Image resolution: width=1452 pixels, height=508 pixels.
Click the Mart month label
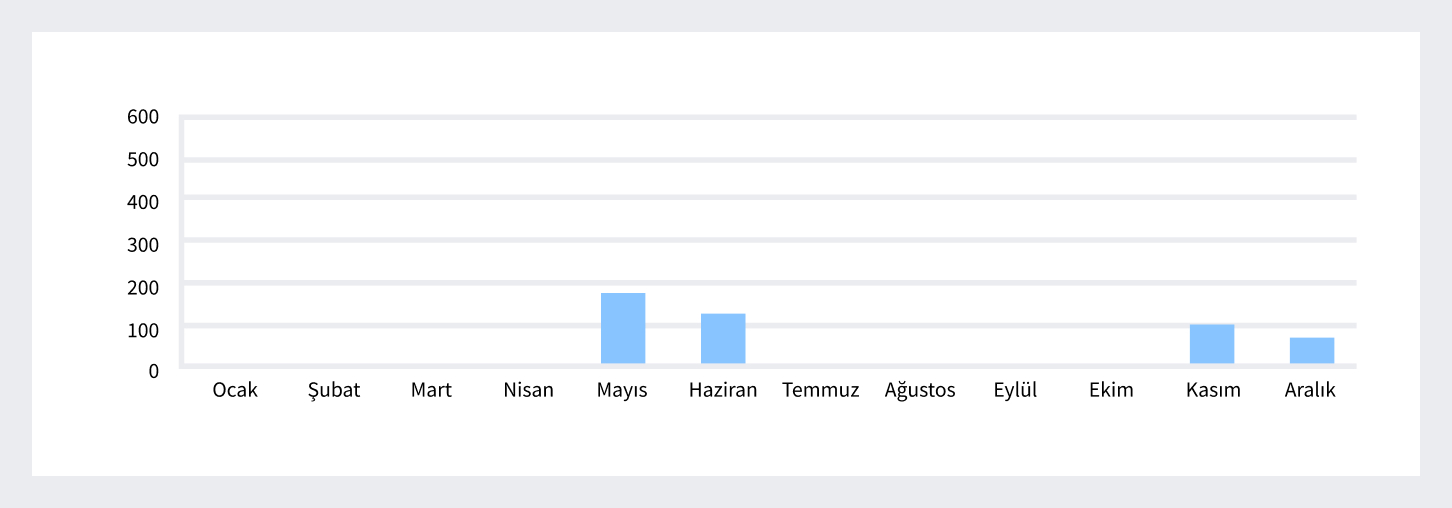431,390
